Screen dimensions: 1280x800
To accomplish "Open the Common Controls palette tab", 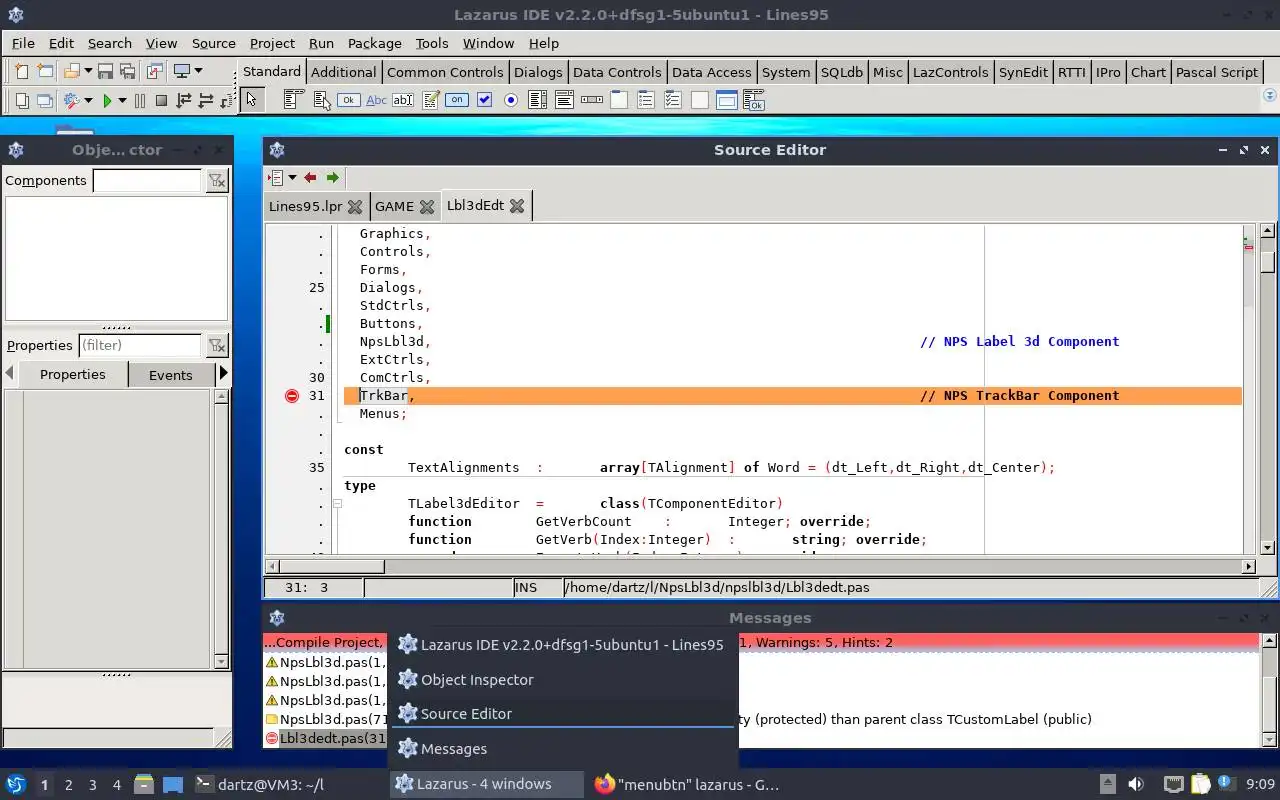I will [x=445, y=72].
